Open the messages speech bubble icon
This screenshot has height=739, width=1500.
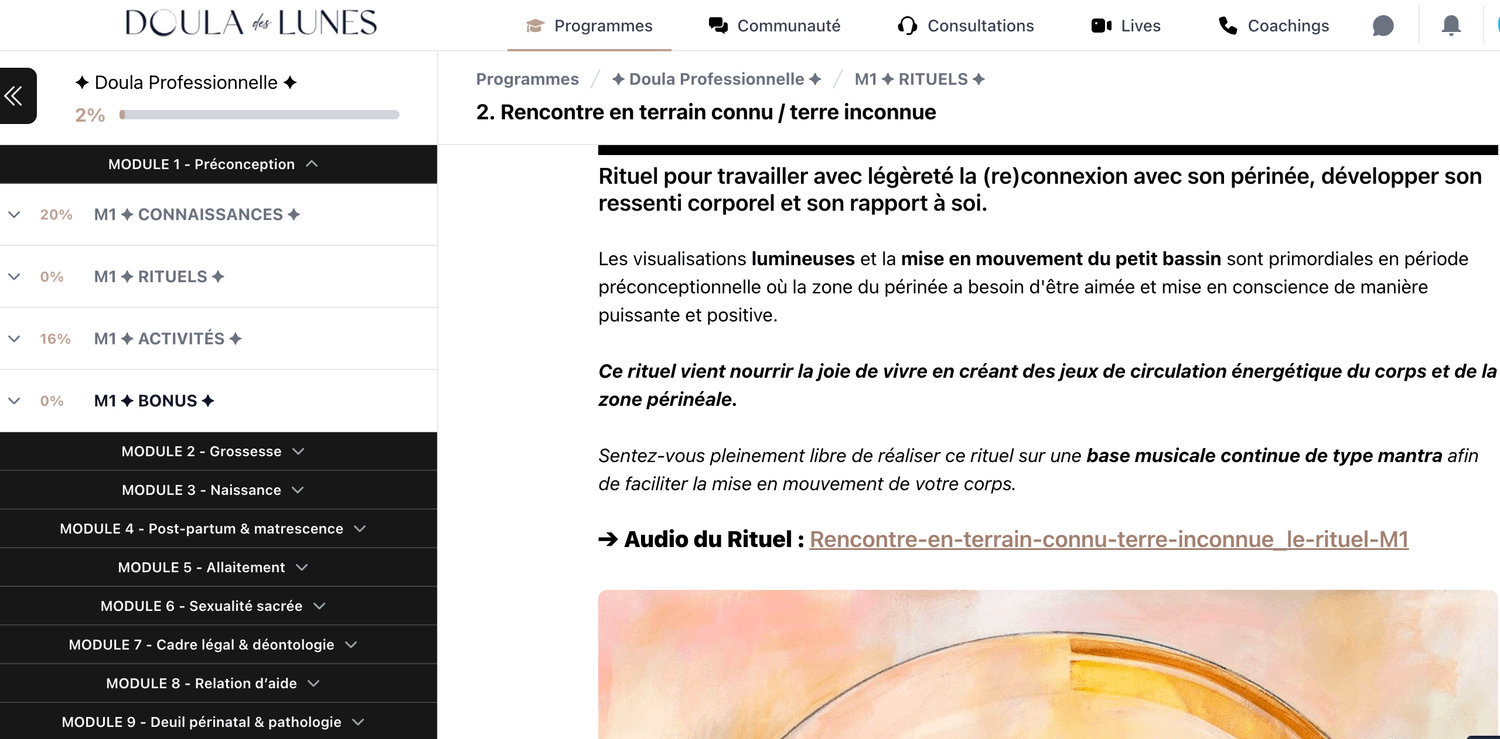point(1383,26)
